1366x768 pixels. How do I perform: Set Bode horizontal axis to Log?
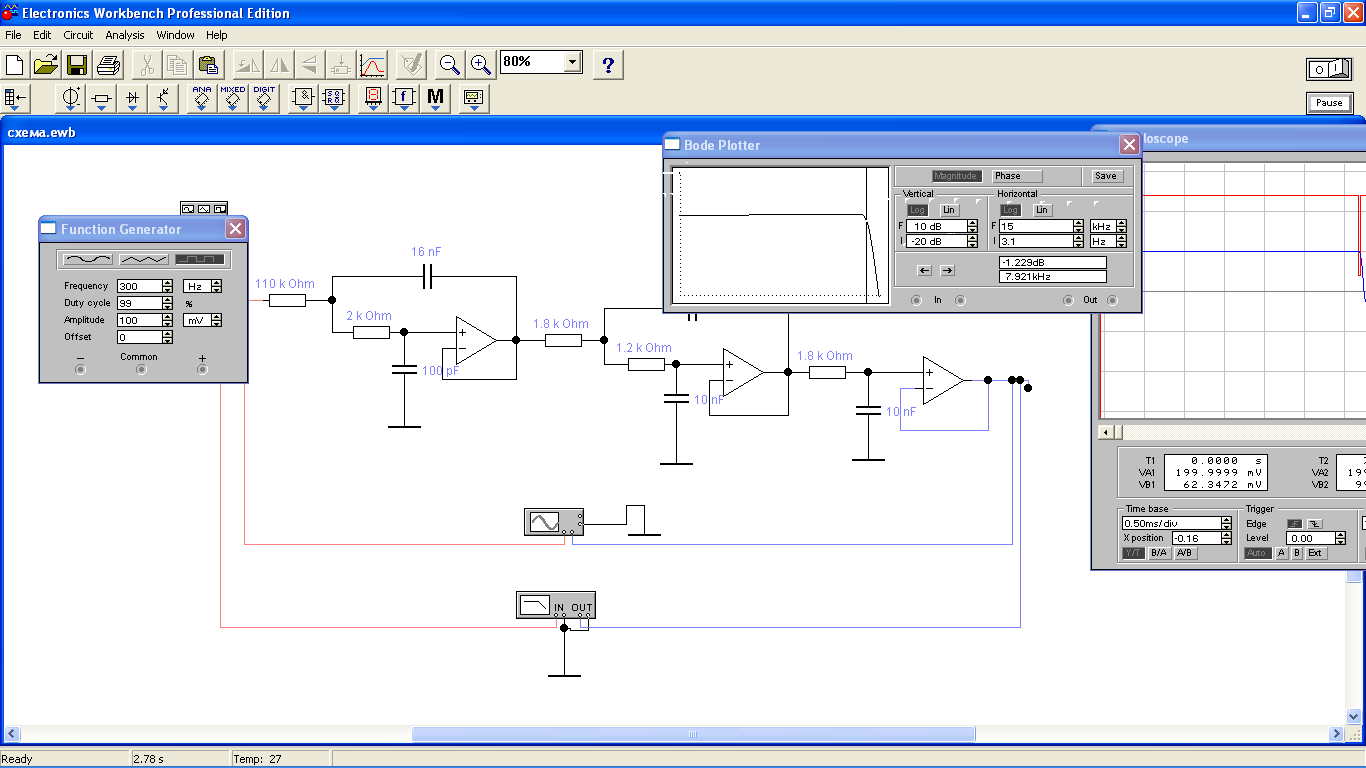[x=1010, y=210]
